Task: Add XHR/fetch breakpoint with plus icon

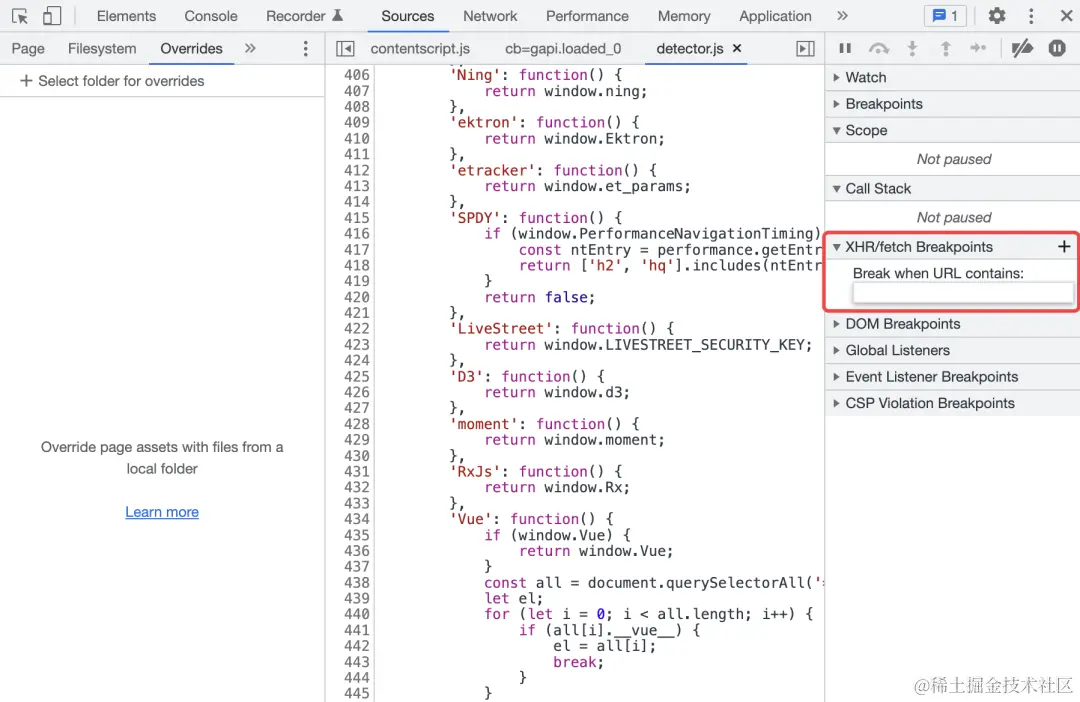Action: coord(1064,247)
